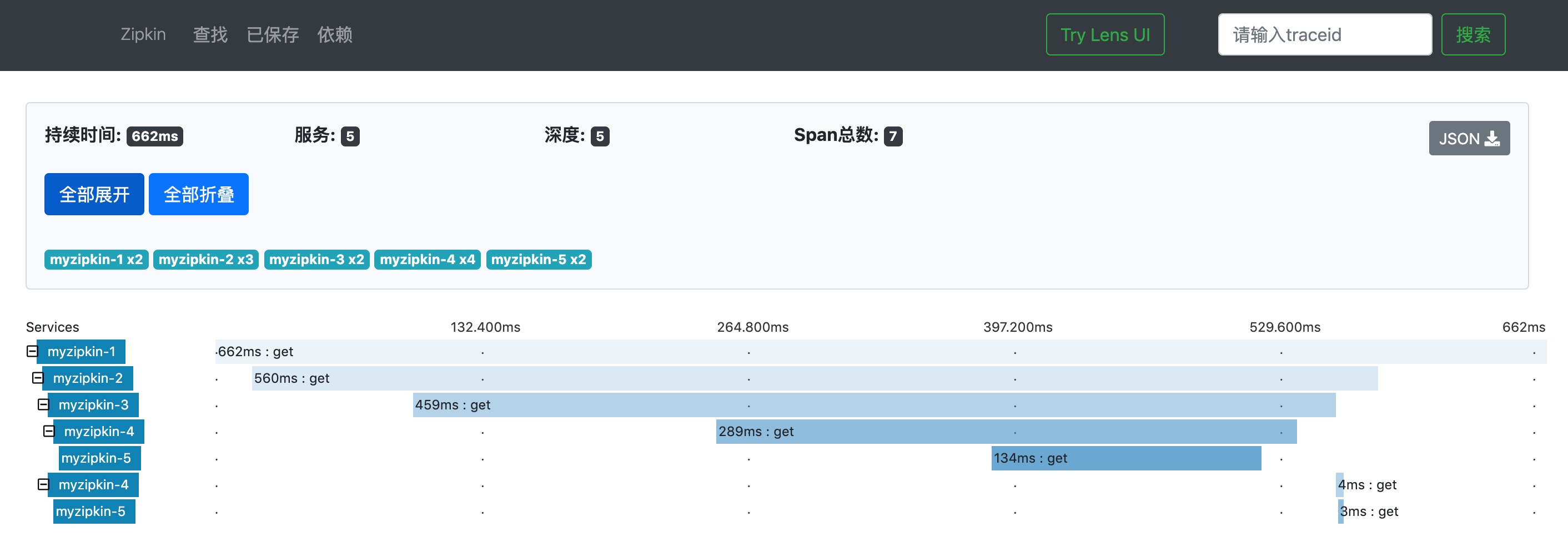Screen dimensions: 1568x557
Task: Click the Try Lens UI button
Action: tap(1105, 34)
